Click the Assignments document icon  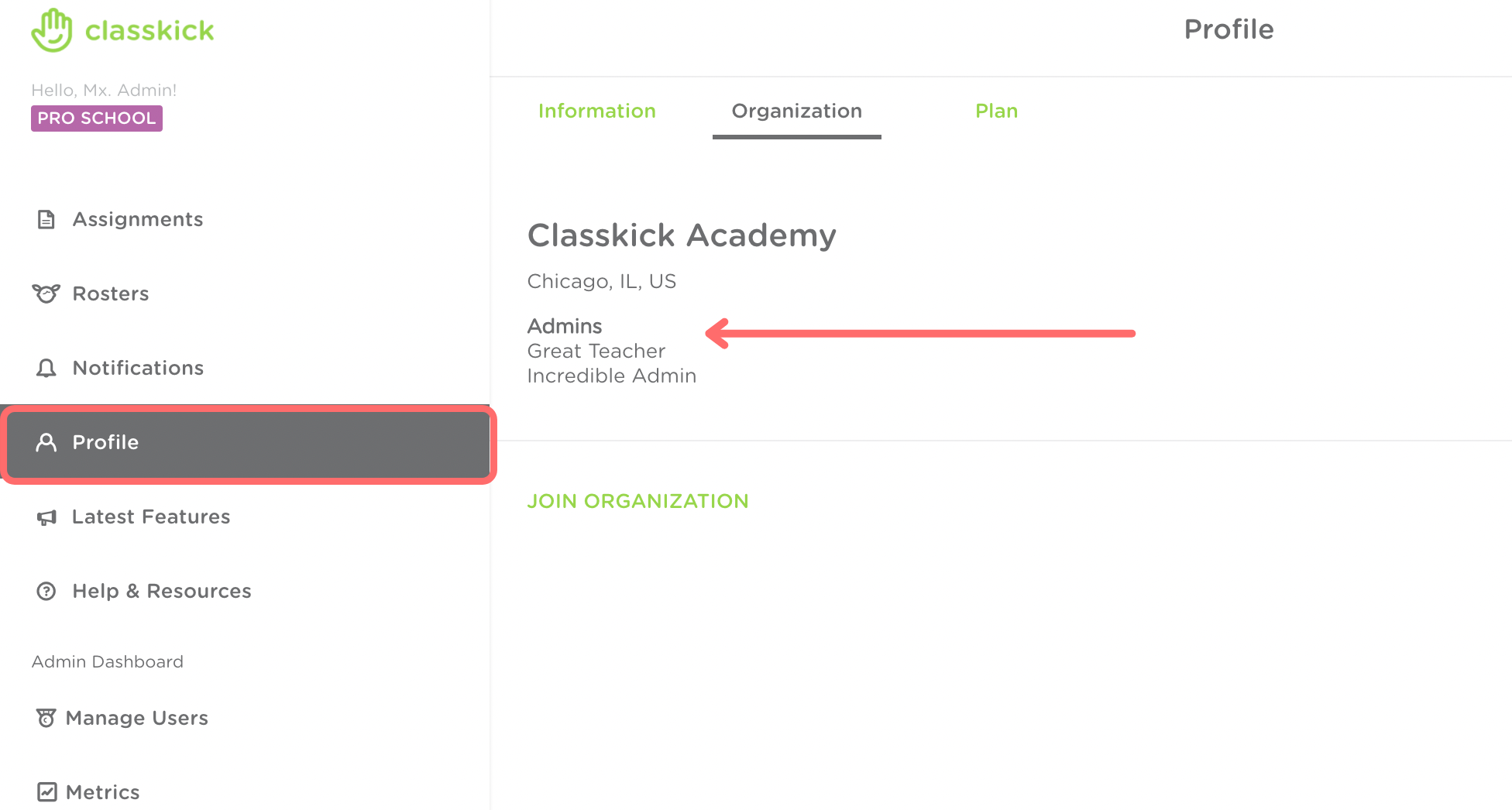pos(46,220)
